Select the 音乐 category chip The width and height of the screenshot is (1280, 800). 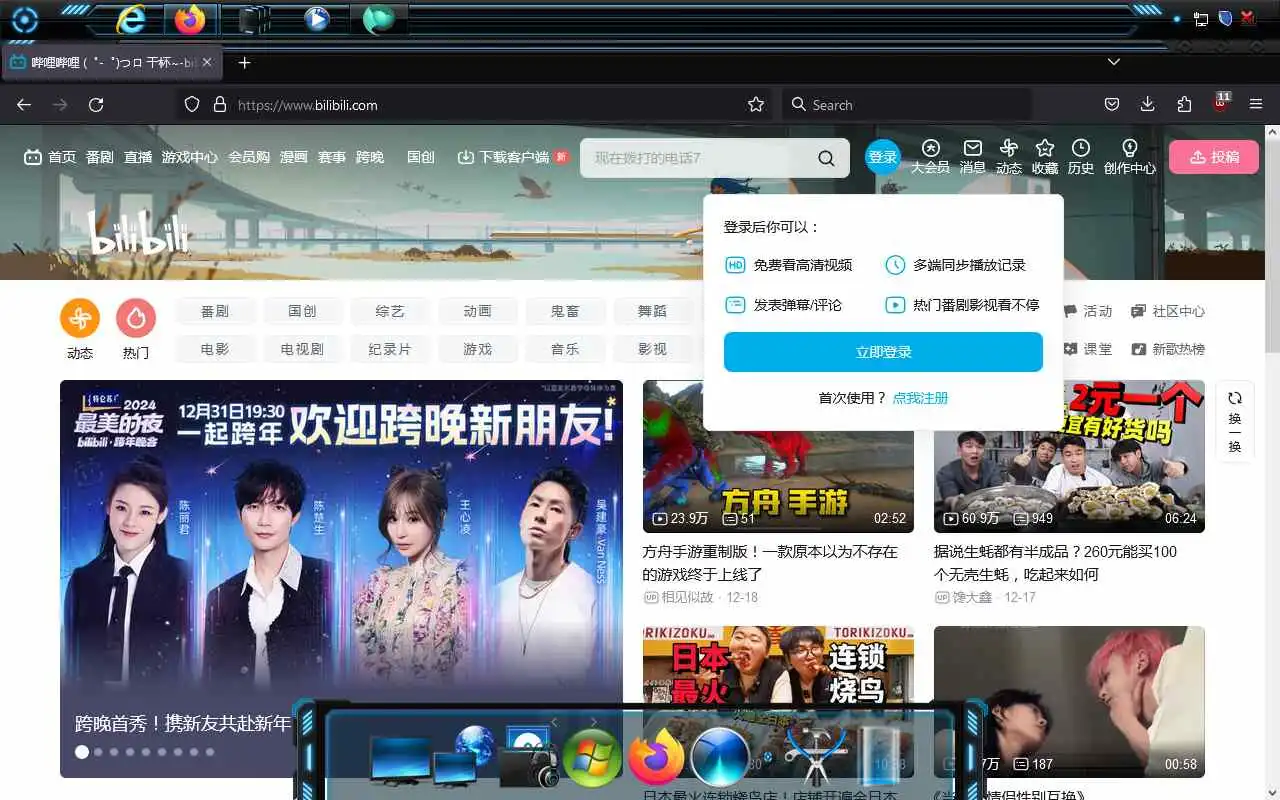pyautogui.click(x=565, y=349)
